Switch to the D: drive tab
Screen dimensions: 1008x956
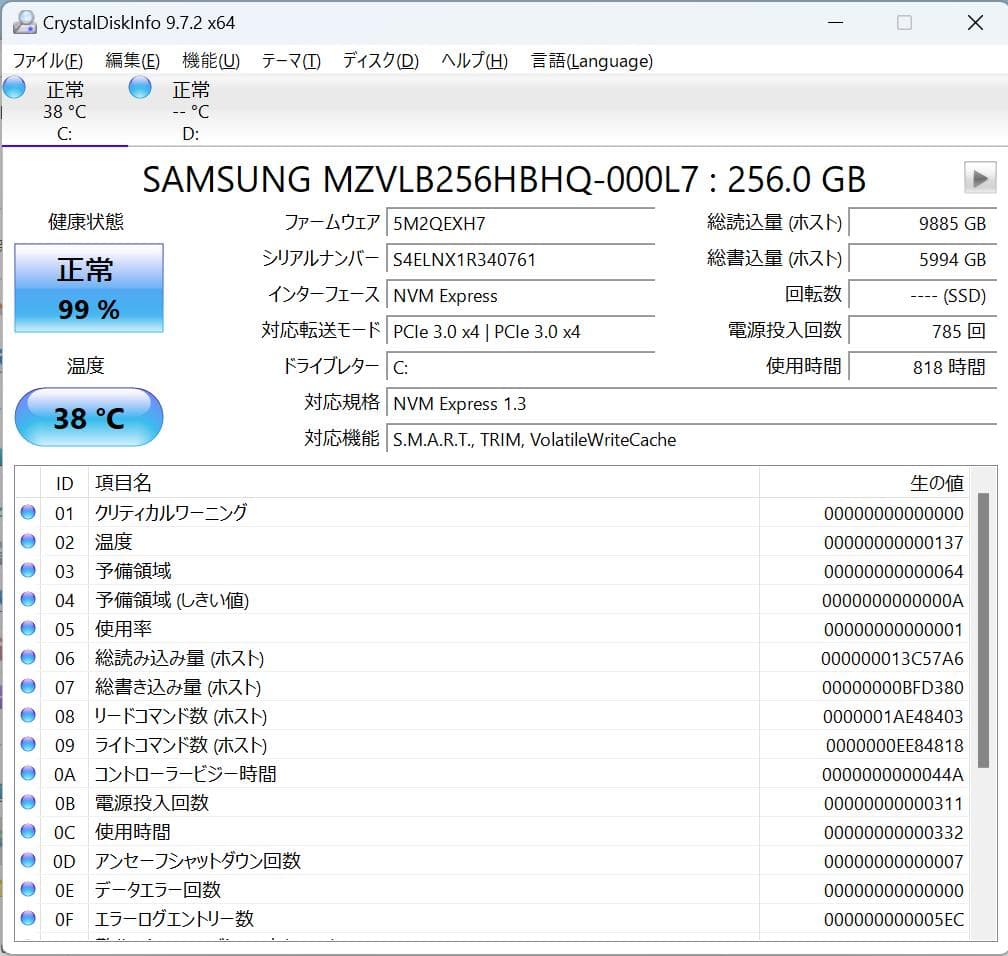tap(190, 110)
